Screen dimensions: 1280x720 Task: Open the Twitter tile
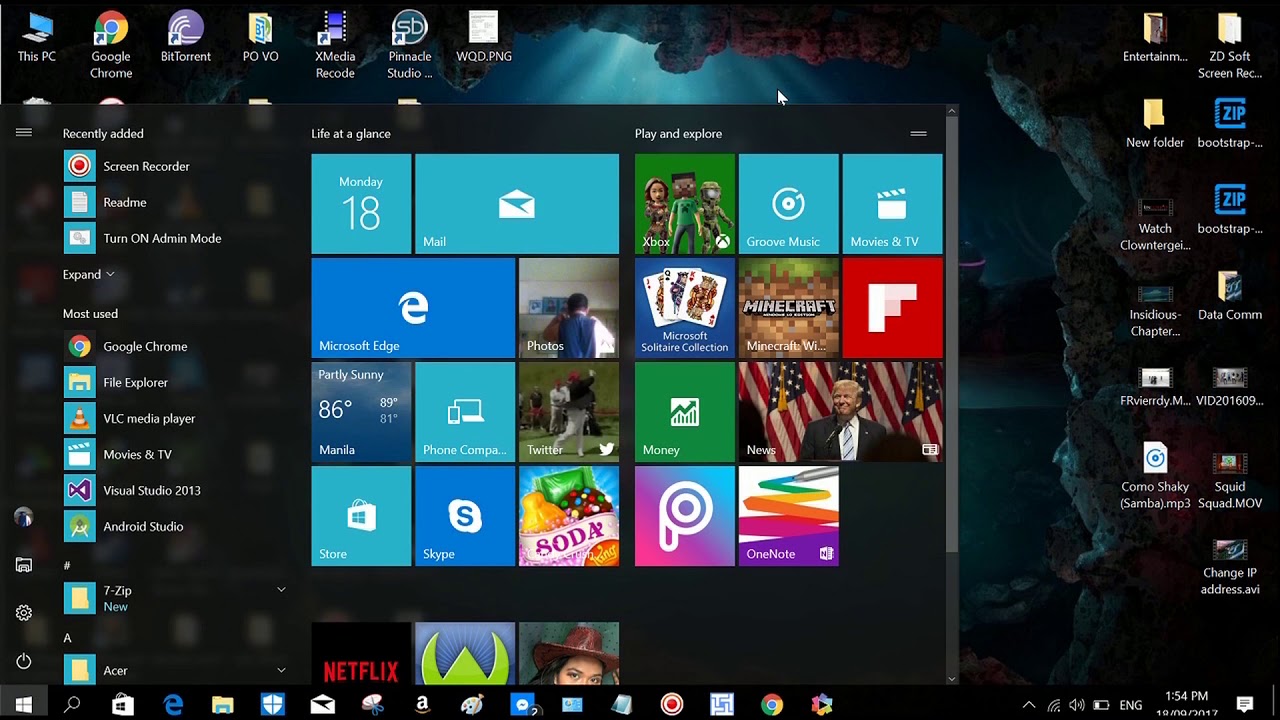(569, 412)
